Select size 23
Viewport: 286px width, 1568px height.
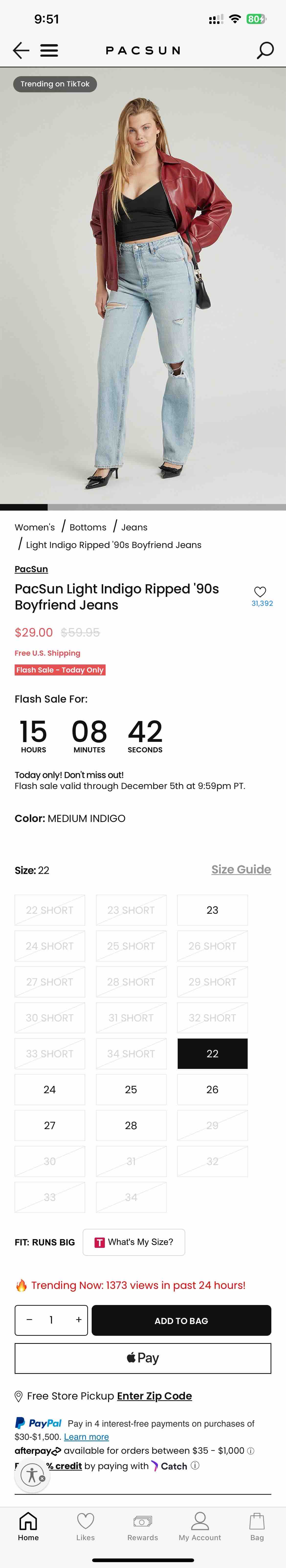212,910
